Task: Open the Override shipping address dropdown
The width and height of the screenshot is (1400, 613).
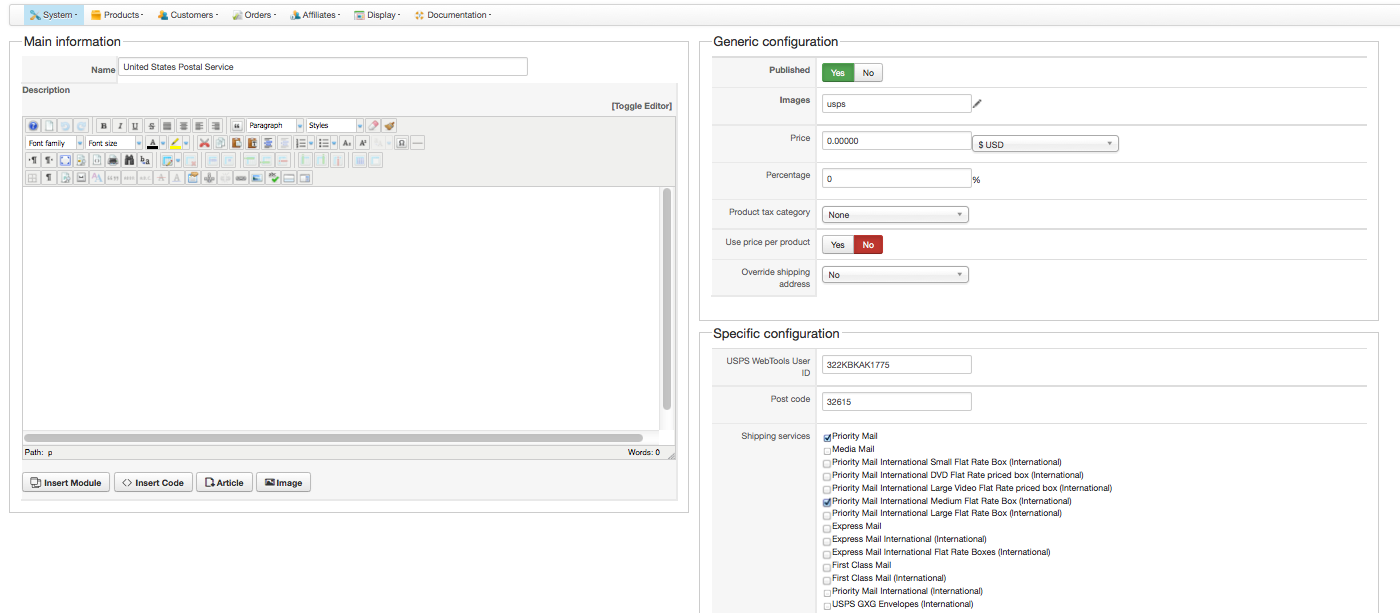Action: 895,274
